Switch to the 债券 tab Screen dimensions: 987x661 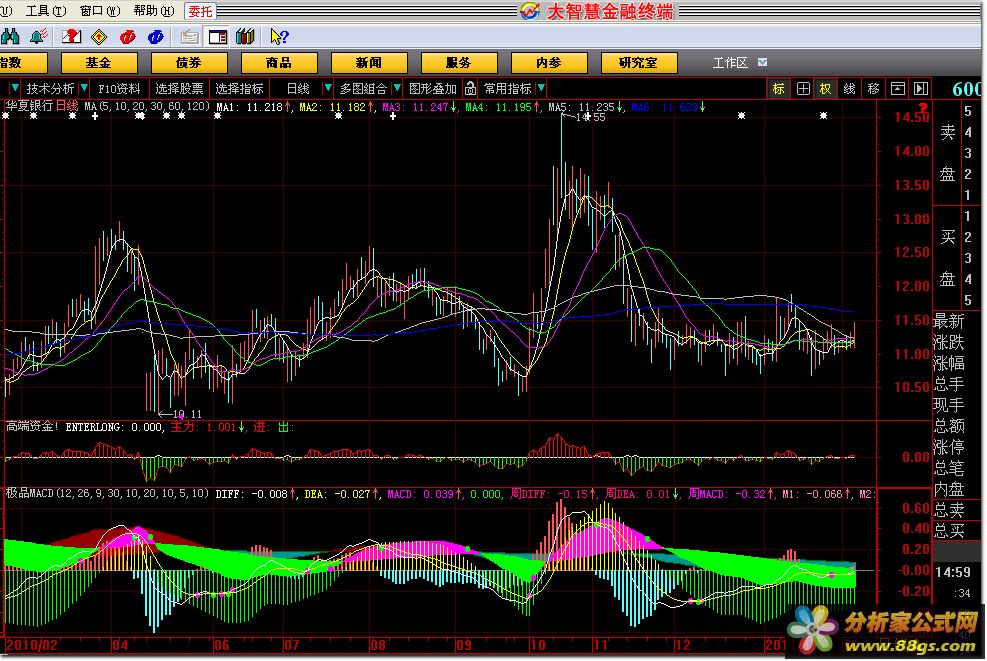(189, 62)
